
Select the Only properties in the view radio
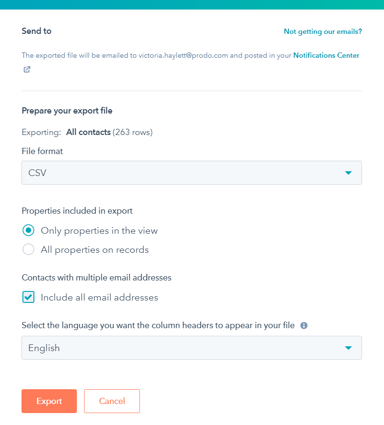tap(28, 230)
